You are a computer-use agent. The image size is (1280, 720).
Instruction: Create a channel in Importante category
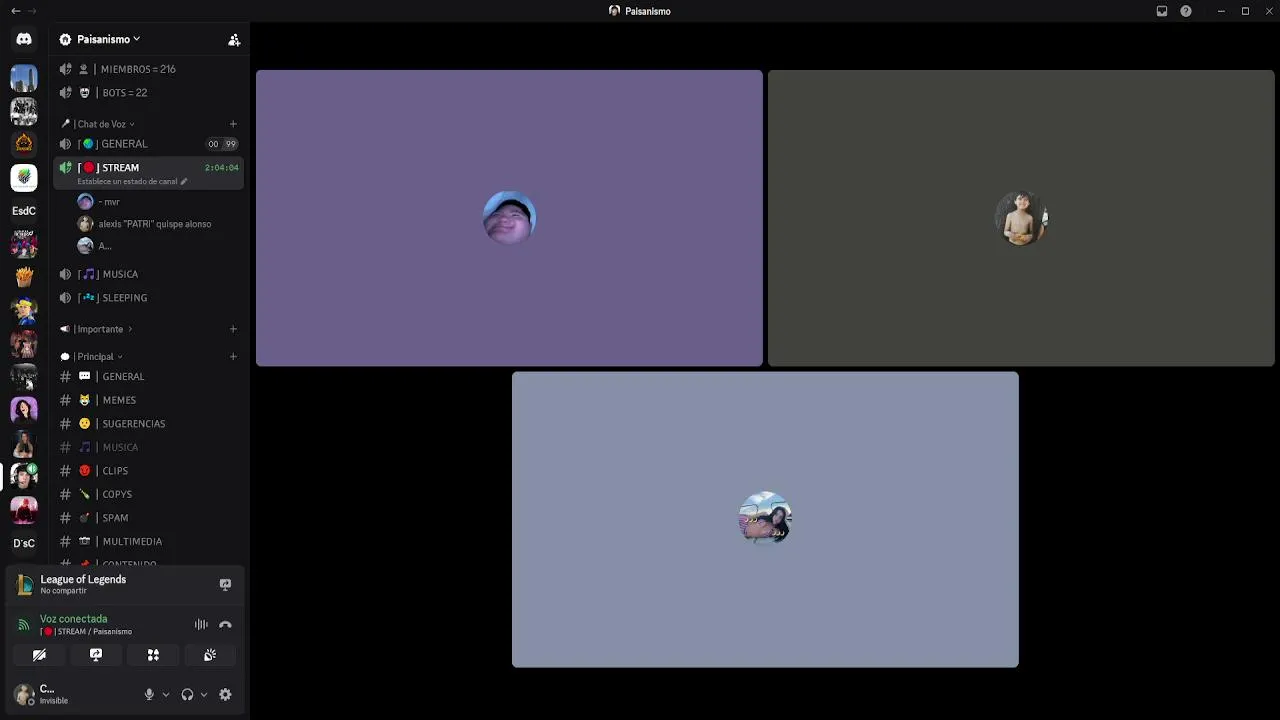tap(233, 329)
